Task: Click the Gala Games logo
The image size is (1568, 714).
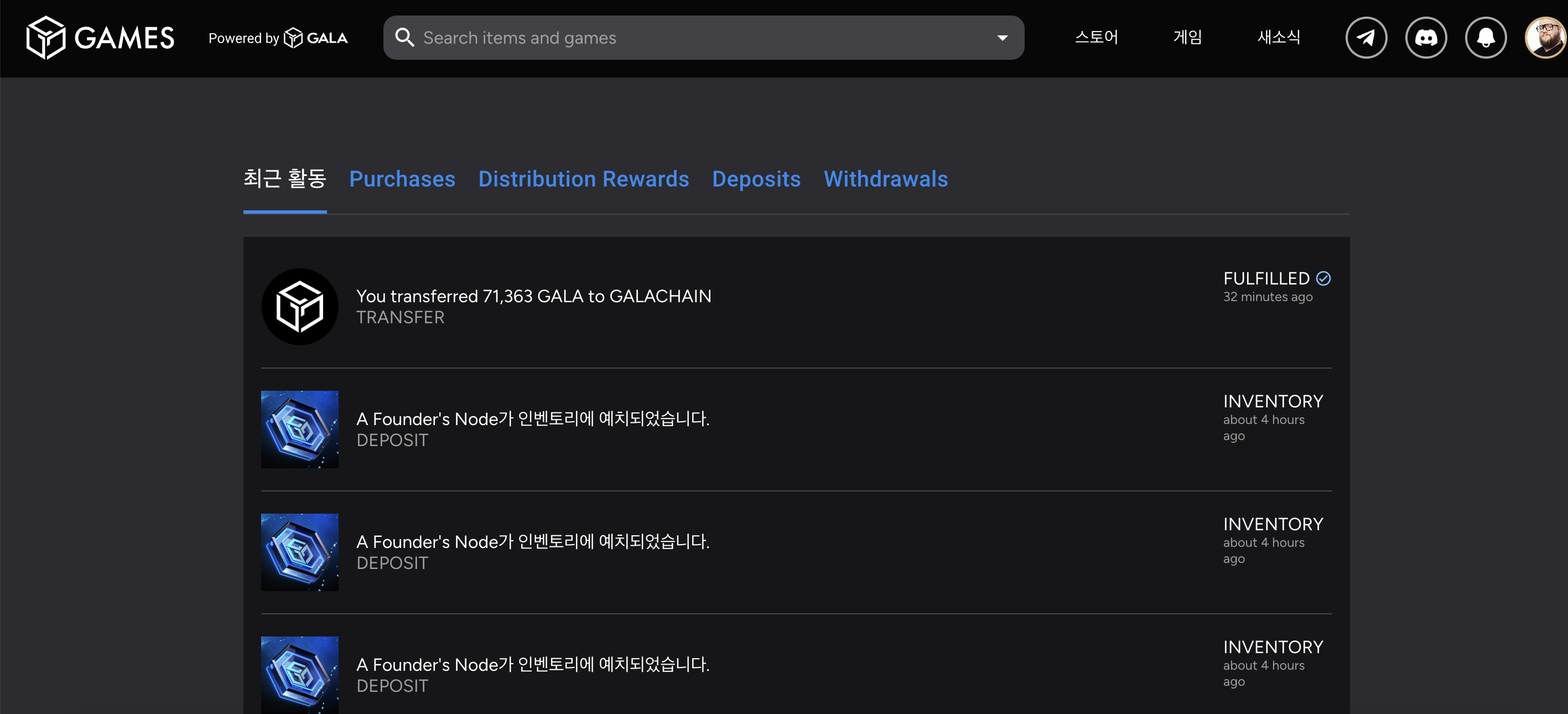Action: coord(101,38)
